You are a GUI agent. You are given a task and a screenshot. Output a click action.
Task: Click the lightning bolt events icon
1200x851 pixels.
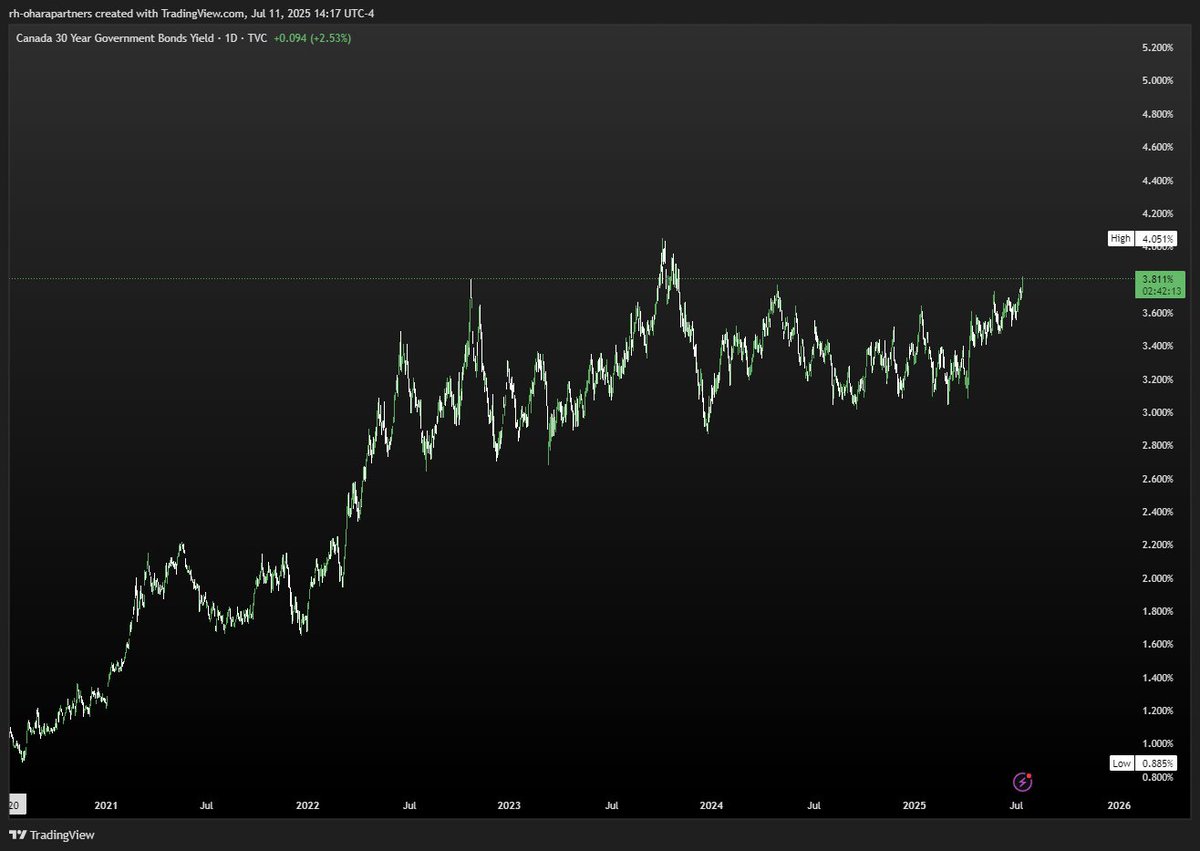1022,780
